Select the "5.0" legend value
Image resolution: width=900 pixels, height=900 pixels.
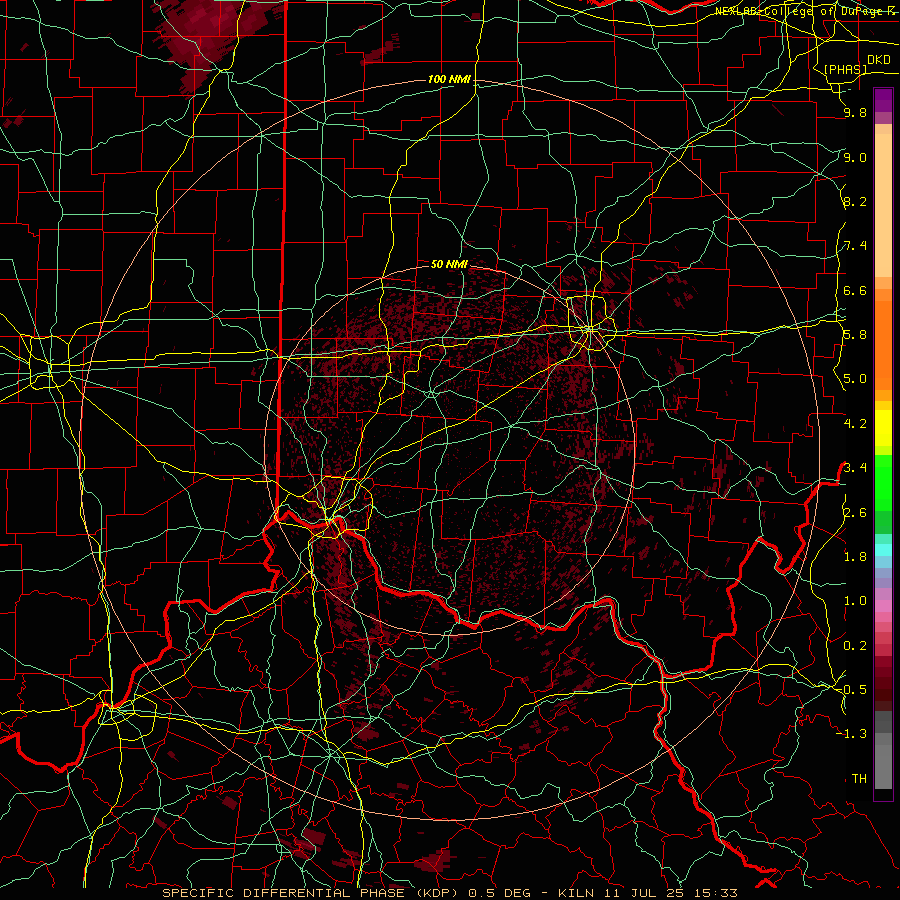click(x=855, y=379)
